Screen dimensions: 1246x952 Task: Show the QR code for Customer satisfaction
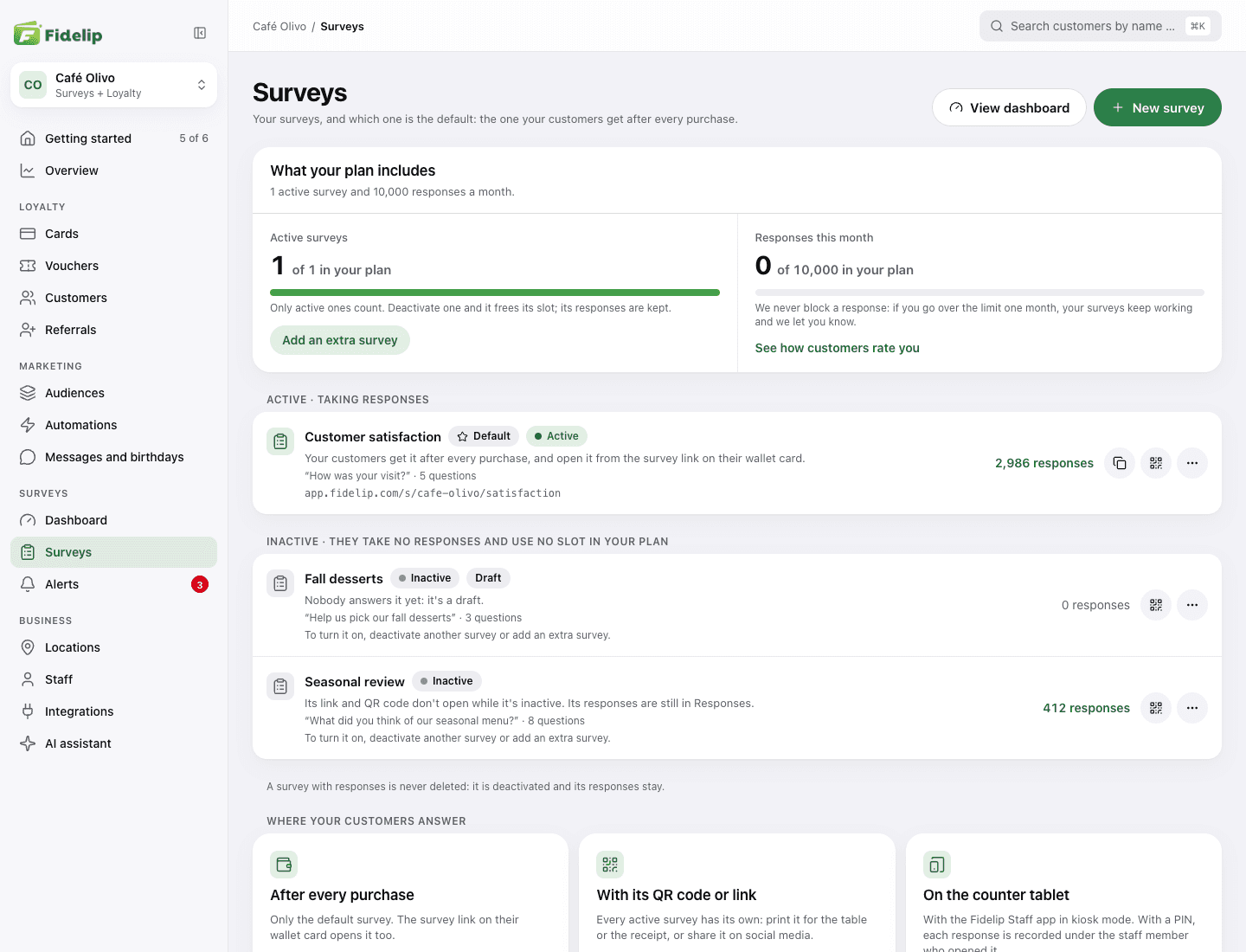click(x=1156, y=463)
